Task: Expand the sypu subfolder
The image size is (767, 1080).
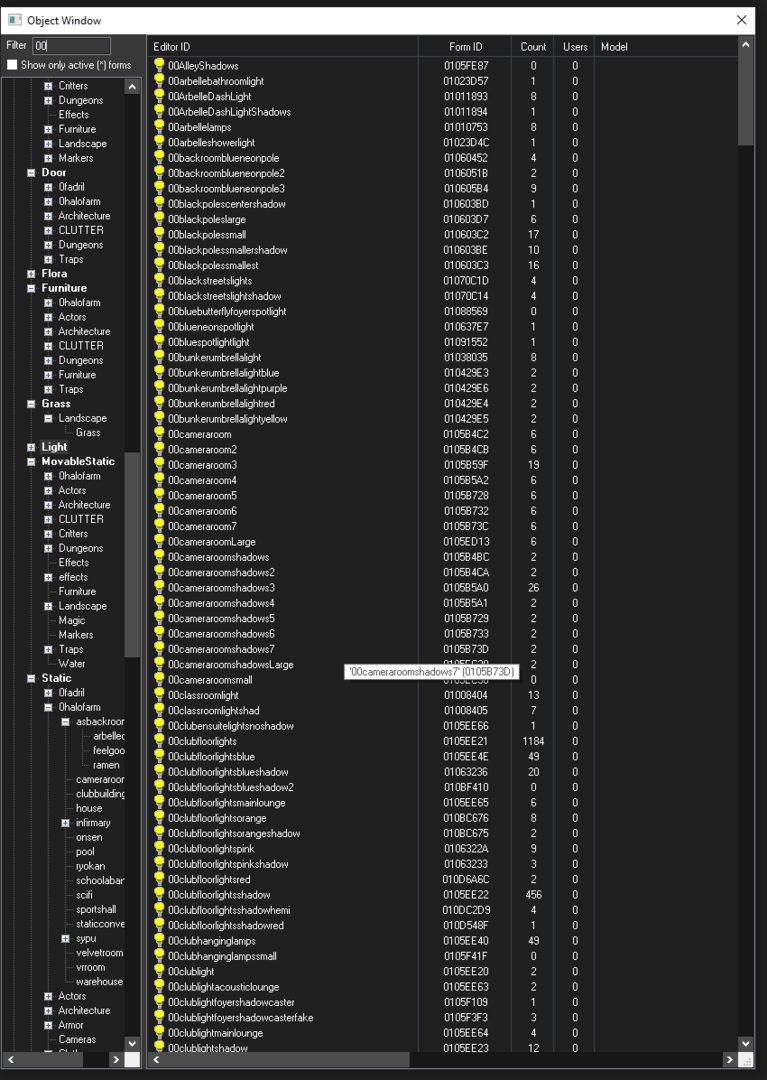Action: click(65, 939)
